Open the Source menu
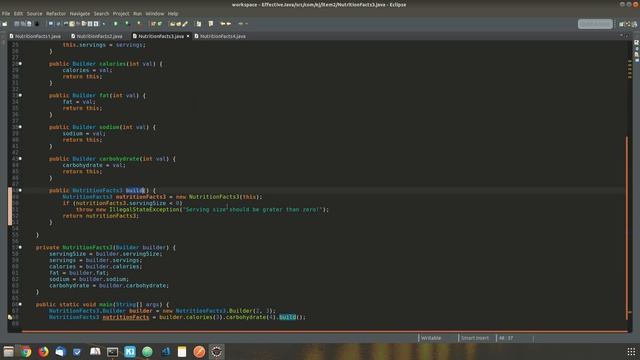This screenshot has height=360, width=640. click(34, 13)
